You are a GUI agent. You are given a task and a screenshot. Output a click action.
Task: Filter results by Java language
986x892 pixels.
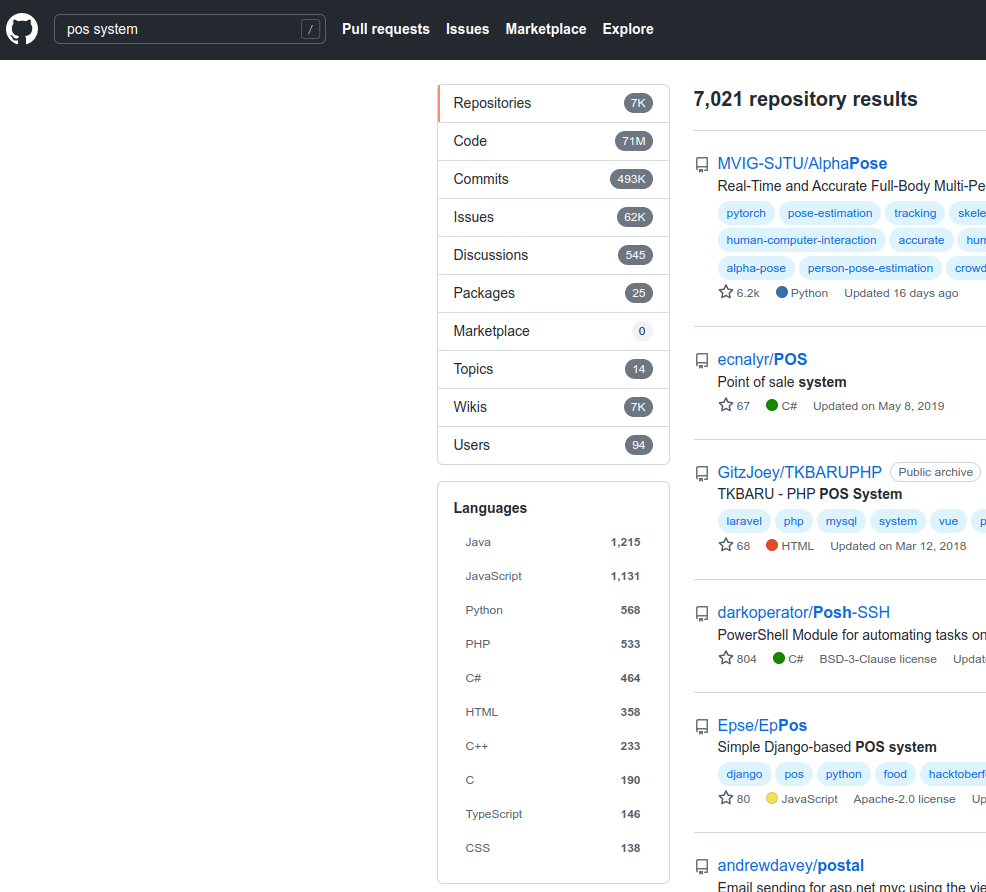553,542
